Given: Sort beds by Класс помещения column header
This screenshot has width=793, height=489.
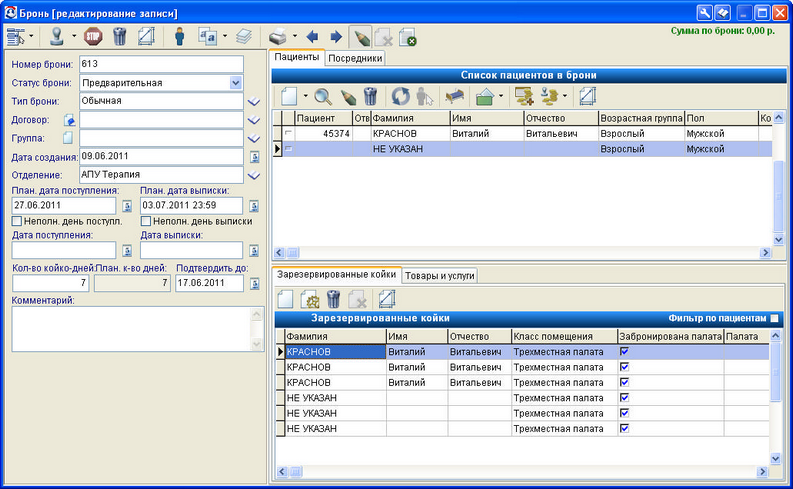Looking at the screenshot, I should point(564,336).
